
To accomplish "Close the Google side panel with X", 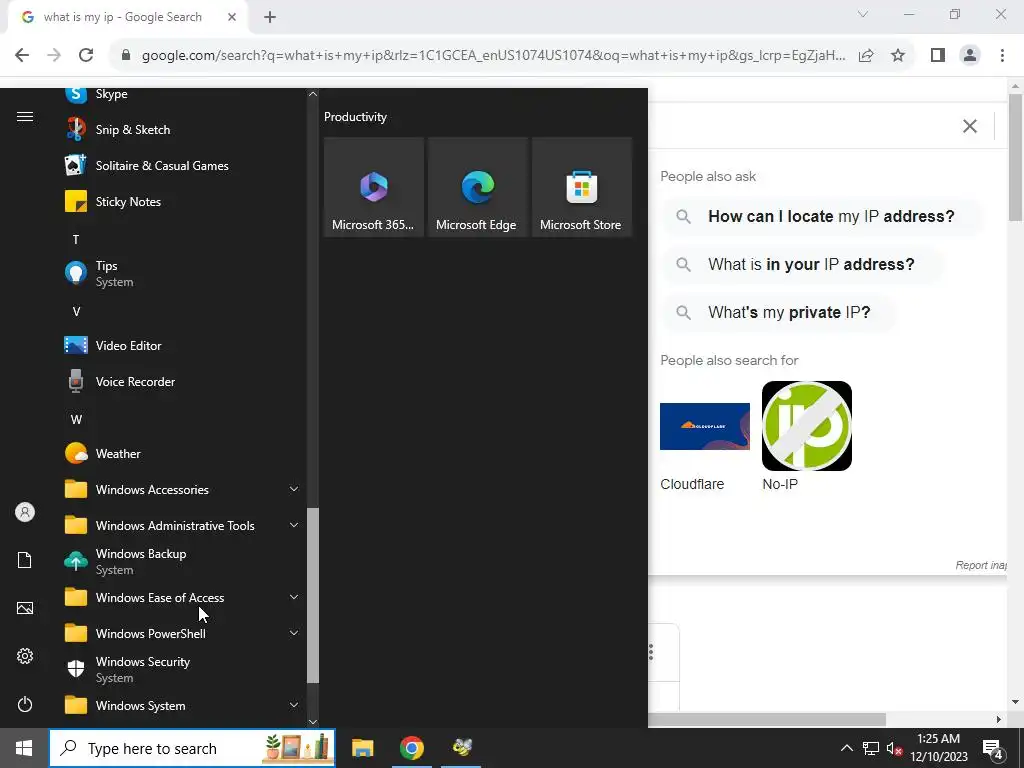I will 970,126.
